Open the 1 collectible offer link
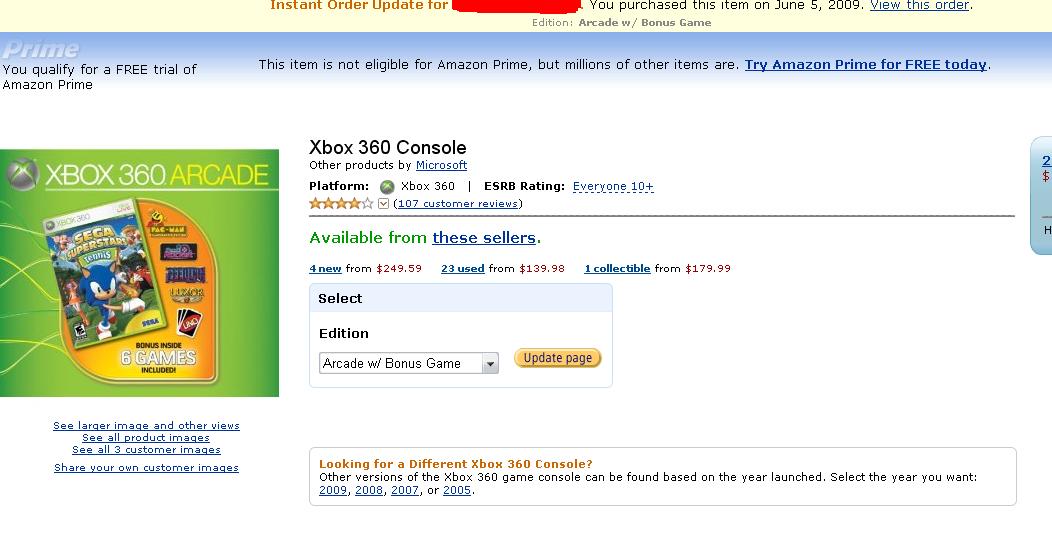 click(617, 268)
